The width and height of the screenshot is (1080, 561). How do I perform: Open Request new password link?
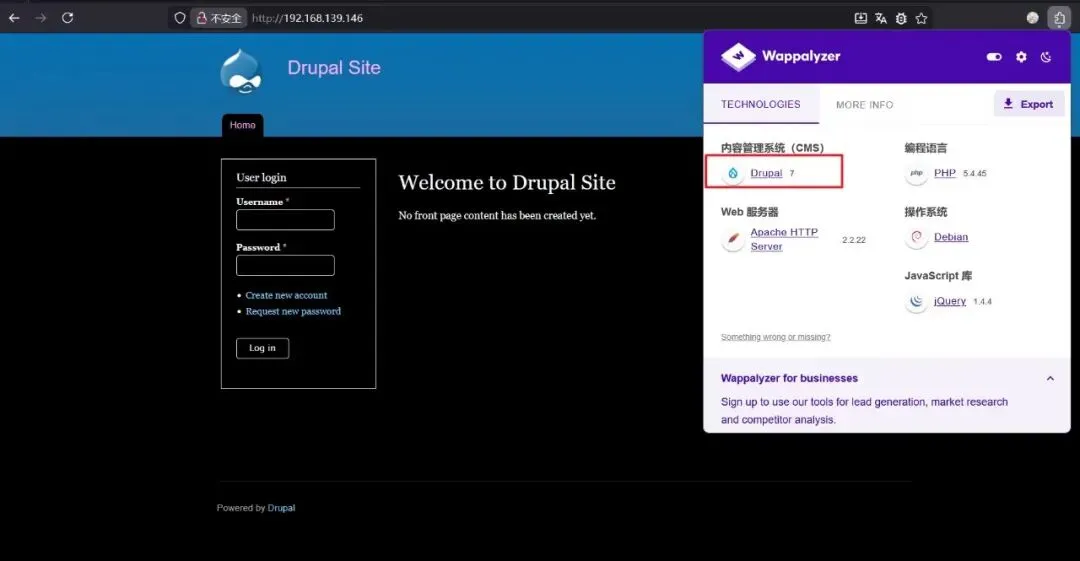pyautogui.click(x=293, y=312)
